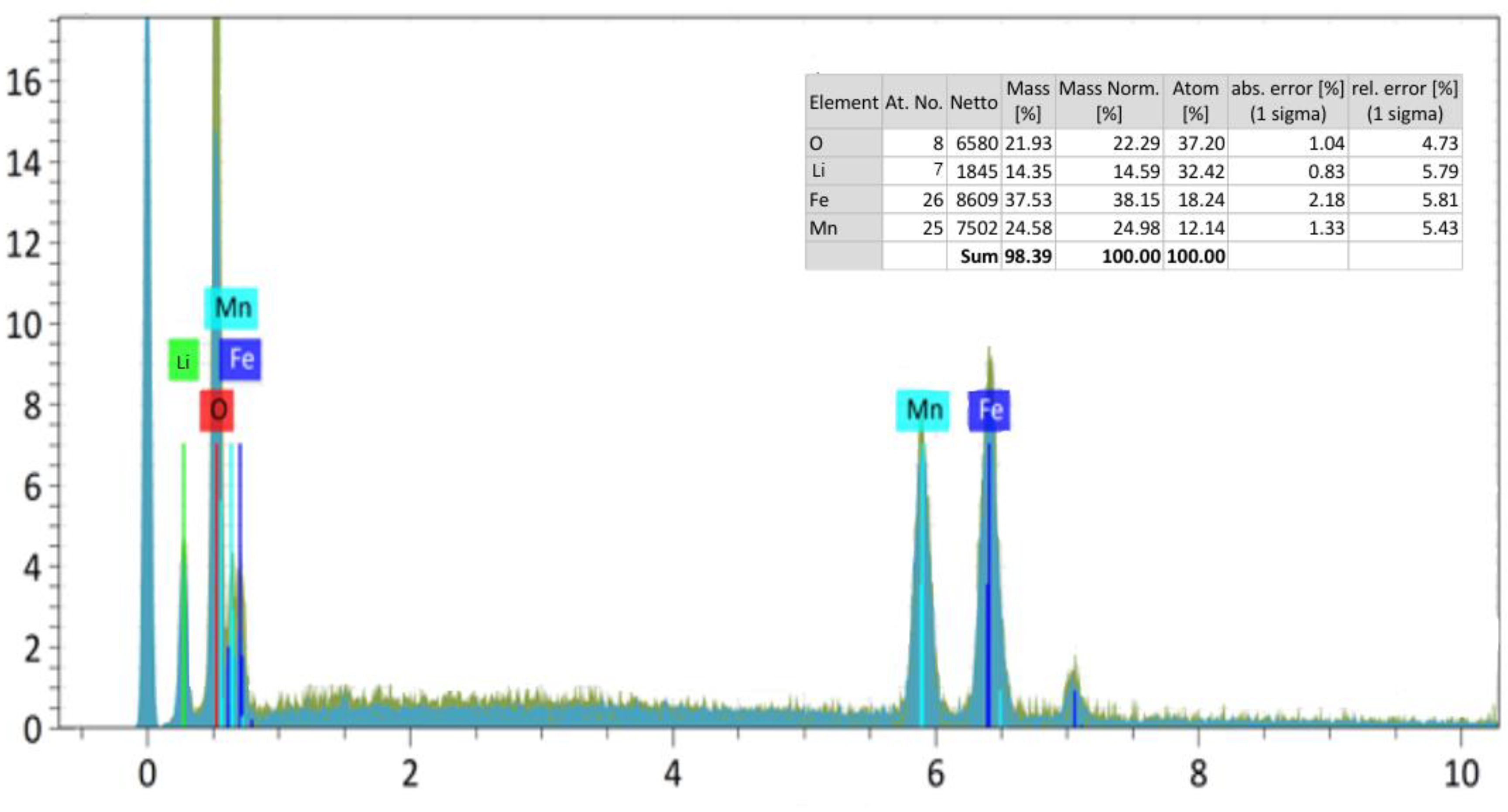Click the red O element label
The height and width of the screenshot is (812, 1508).
(x=216, y=411)
